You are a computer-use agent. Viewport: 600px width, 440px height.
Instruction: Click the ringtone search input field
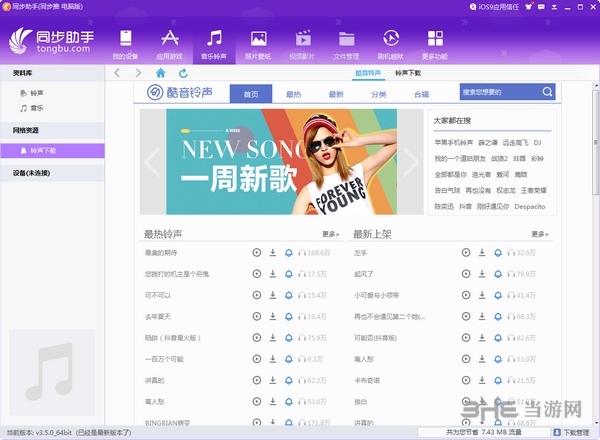pos(499,92)
